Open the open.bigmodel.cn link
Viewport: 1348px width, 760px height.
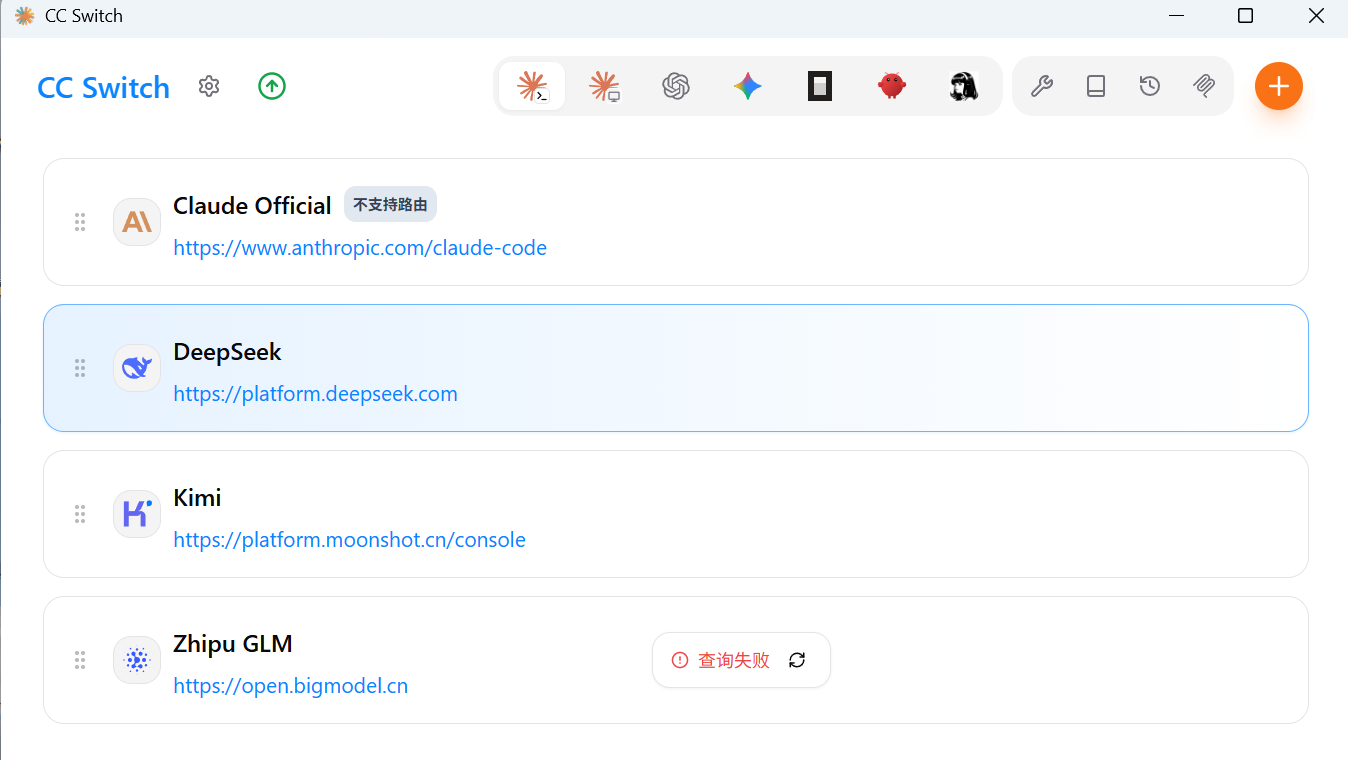[x=291, y=686]
